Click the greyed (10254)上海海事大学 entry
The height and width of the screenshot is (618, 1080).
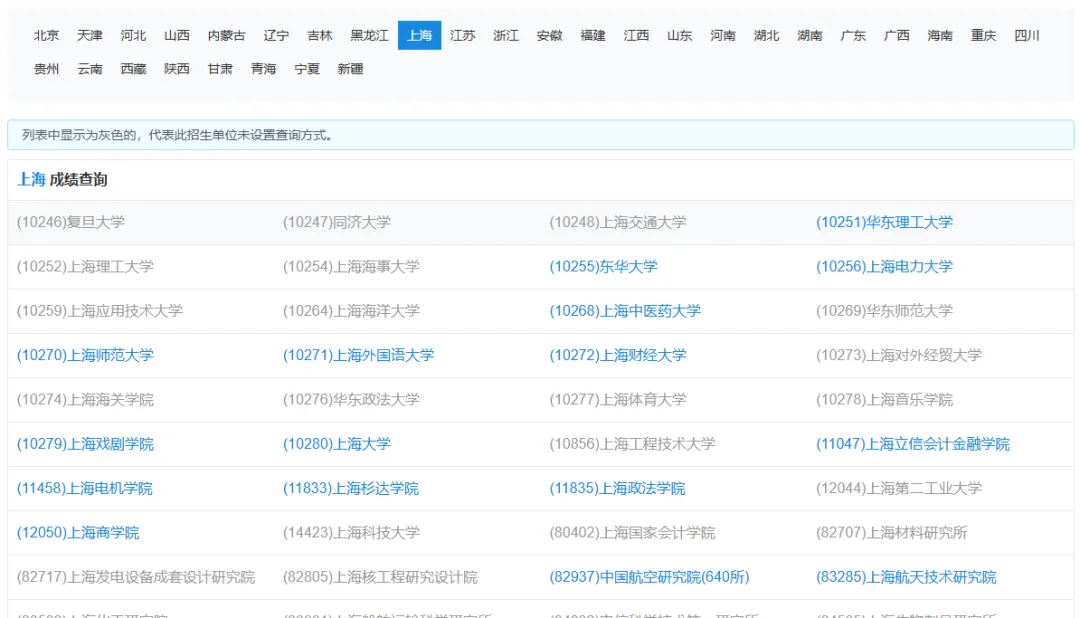click(351, 267)
